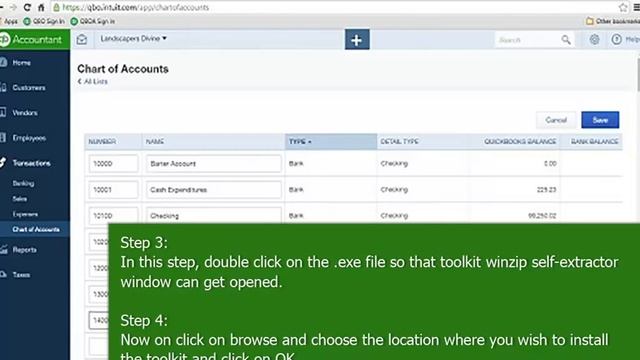Click the Cancel button

(556, 120)
